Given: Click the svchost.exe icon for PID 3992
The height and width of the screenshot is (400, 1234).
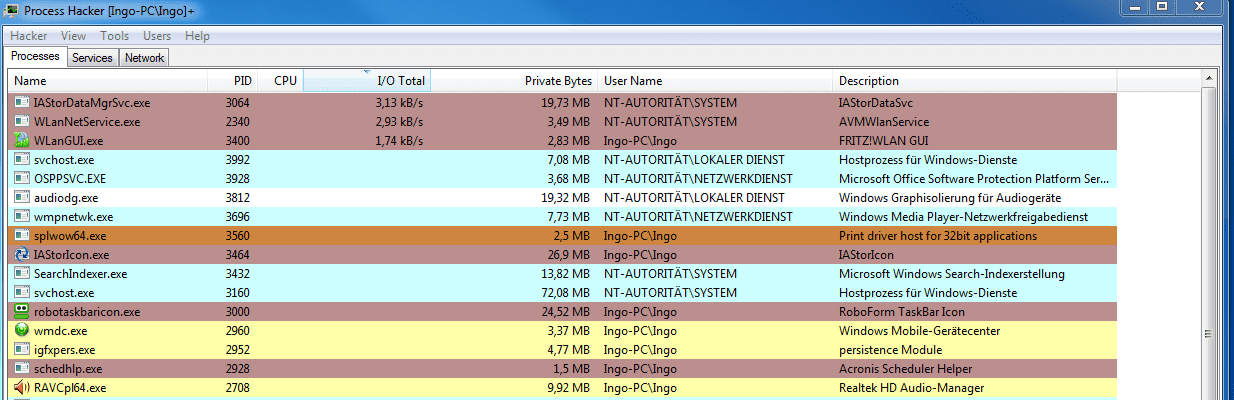Looking at the screenshot, I should [x=23, y=159].
